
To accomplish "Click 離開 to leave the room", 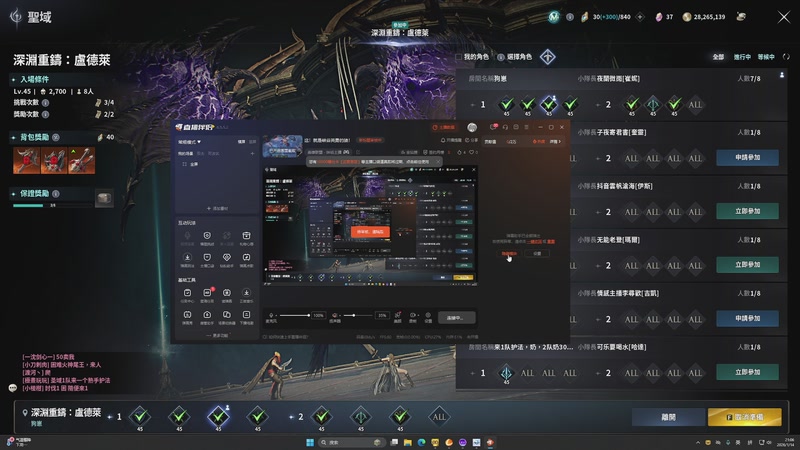I will click(x=668, y=417).
